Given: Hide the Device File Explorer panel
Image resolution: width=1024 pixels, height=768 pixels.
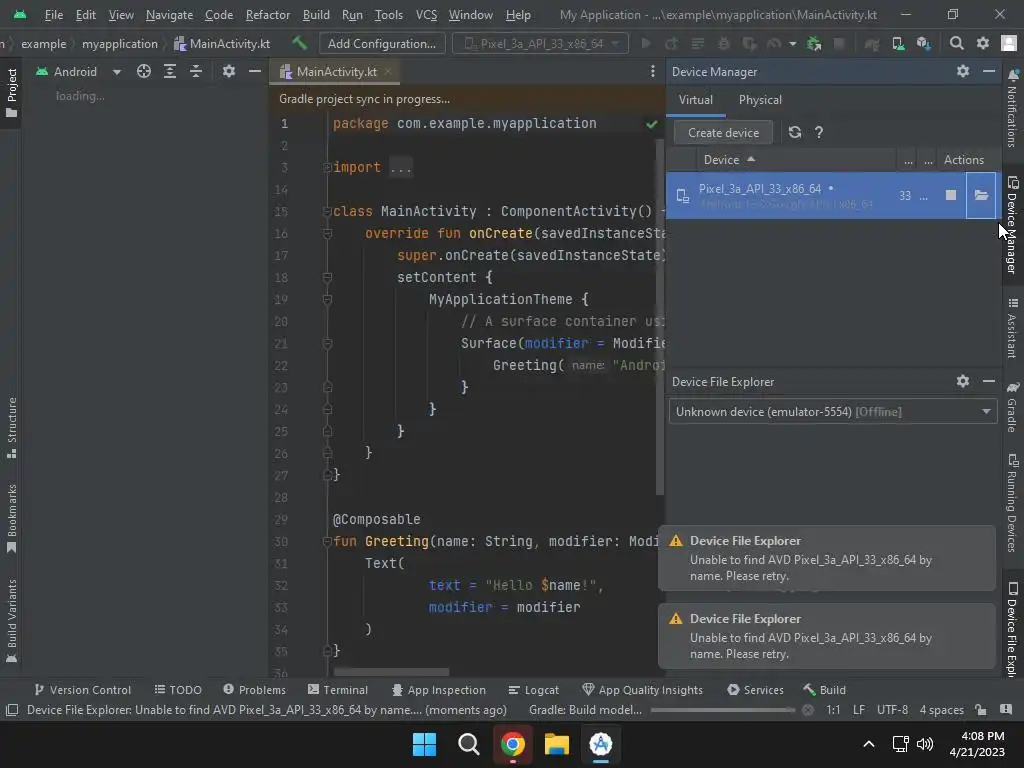Looking at the screenshot, I should click(x=989, y=381).
